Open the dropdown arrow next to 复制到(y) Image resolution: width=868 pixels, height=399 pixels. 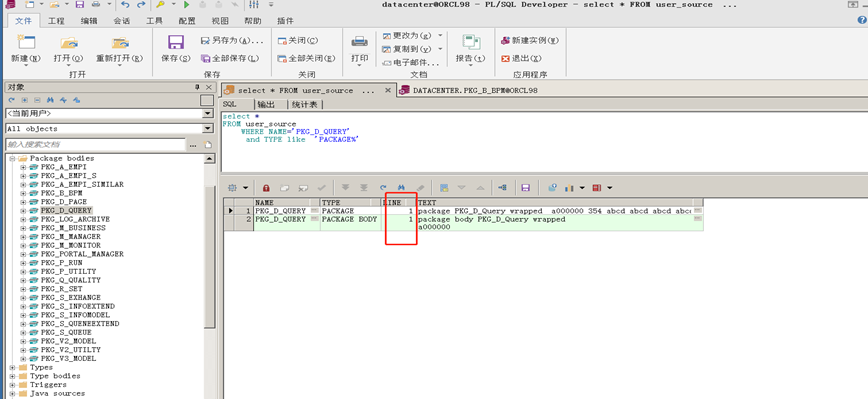tap(440, 49)
